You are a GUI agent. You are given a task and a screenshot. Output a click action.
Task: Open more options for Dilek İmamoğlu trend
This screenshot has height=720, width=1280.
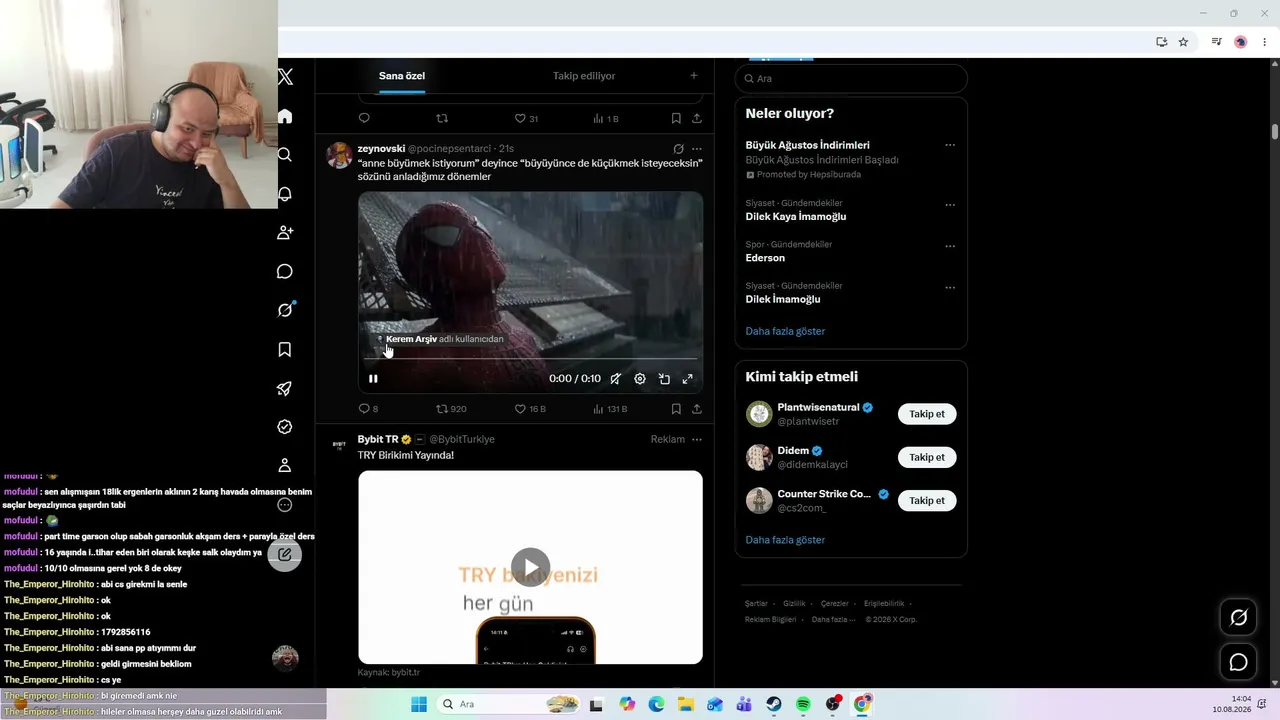[950, 287]
